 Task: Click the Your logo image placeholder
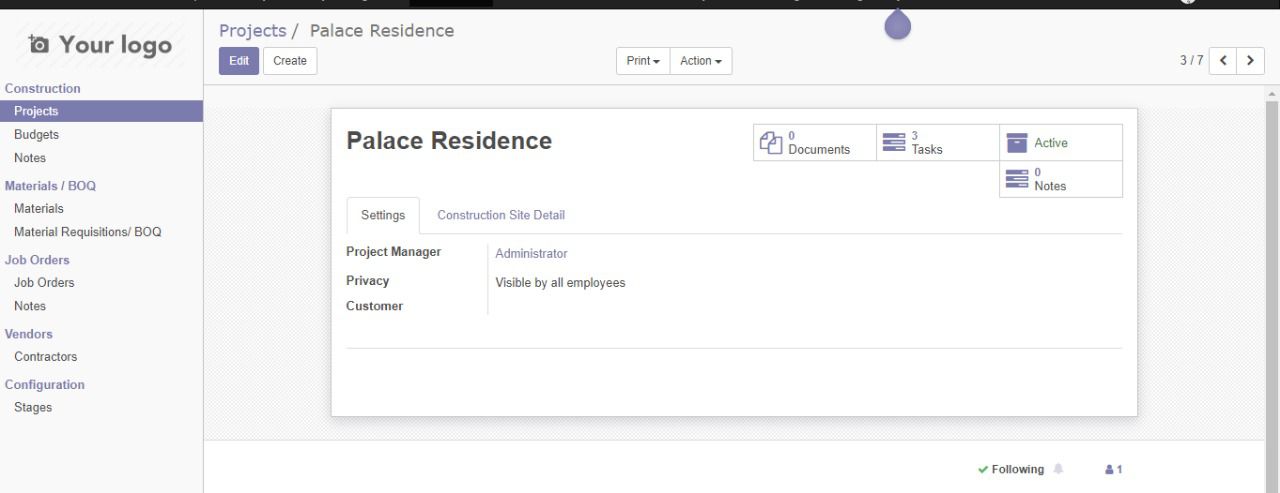[x=101, y=45]
